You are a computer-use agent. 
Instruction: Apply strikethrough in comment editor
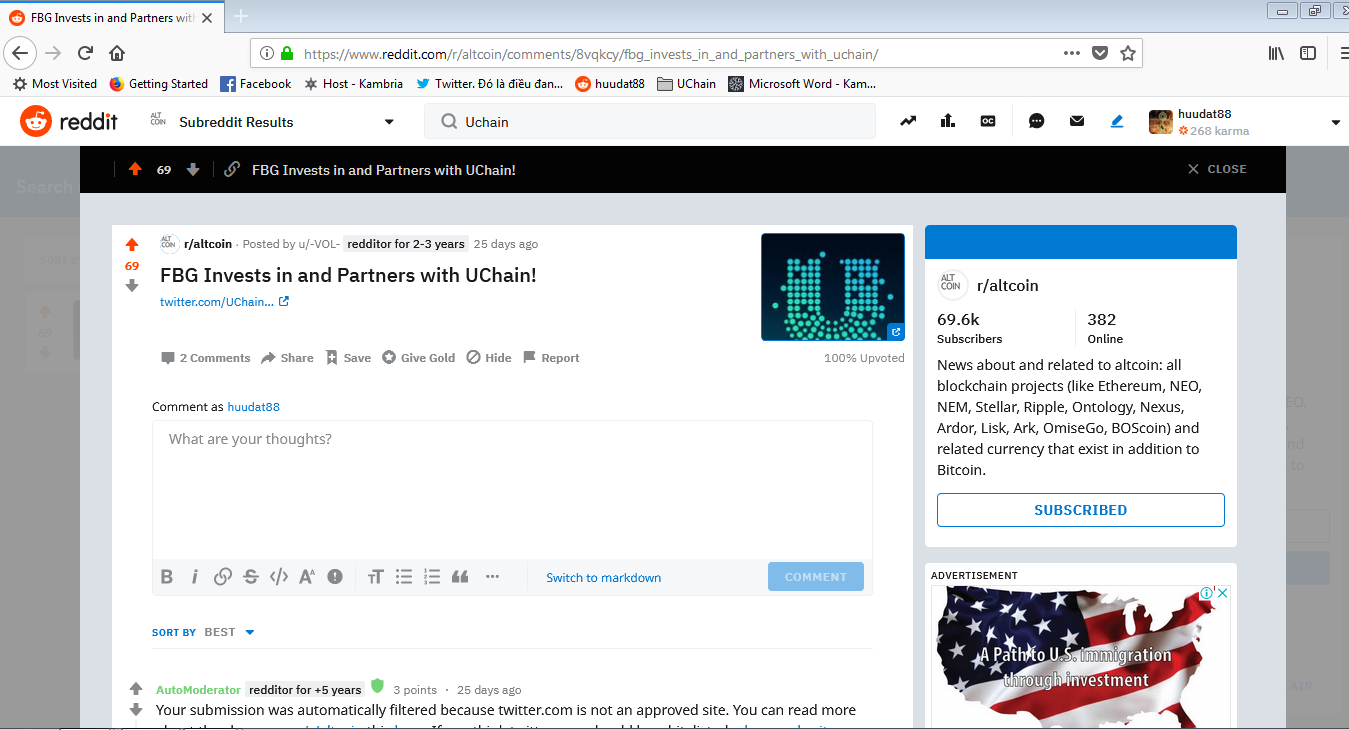[x=251, y=576]
